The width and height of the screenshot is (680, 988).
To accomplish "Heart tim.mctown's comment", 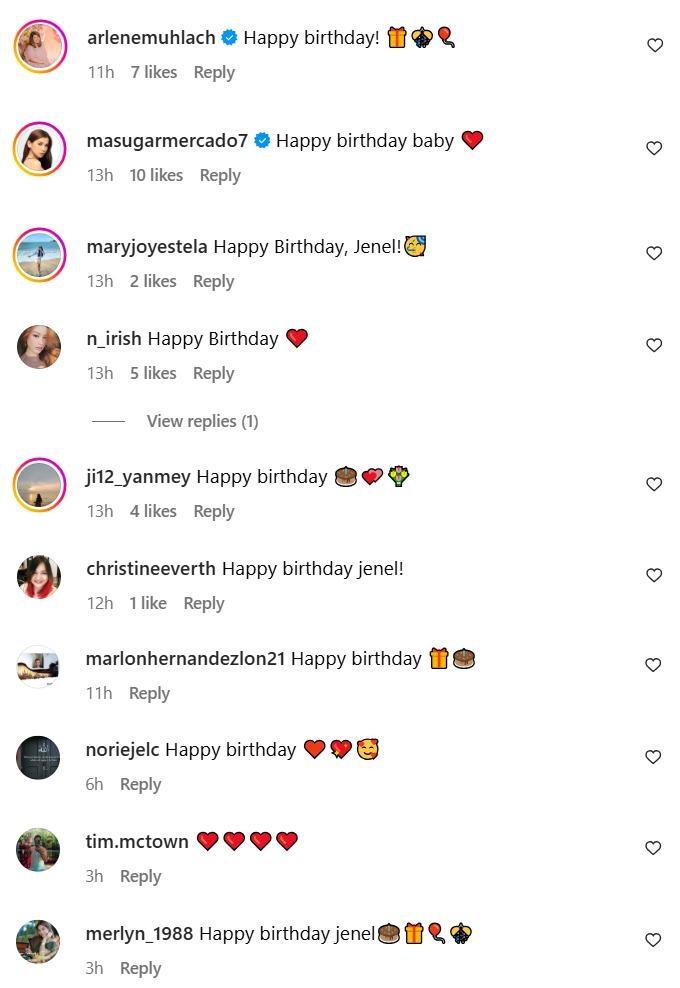I will (x=655, y=848).
